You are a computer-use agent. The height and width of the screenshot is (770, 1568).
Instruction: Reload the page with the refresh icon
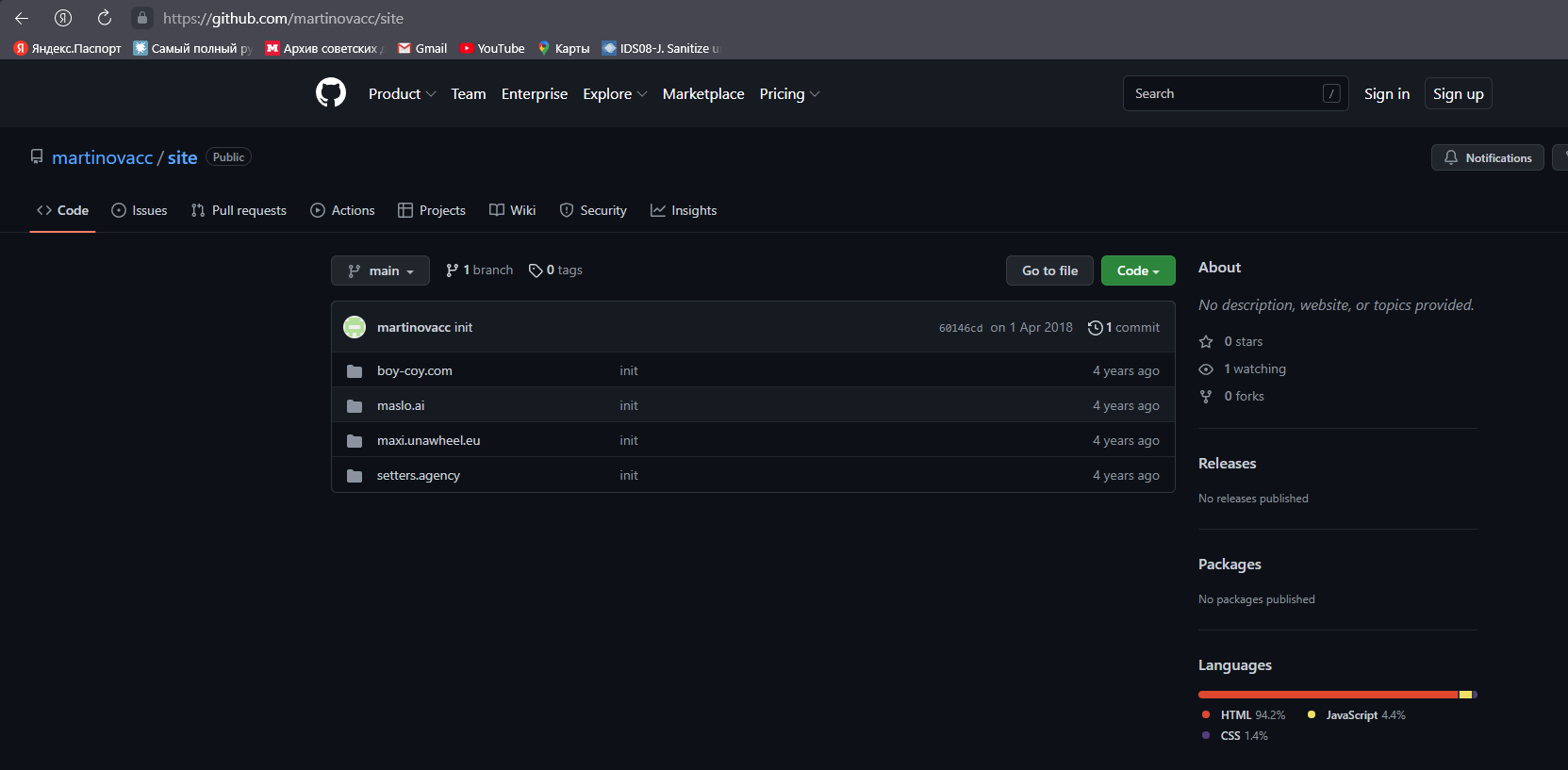(105, 18)
